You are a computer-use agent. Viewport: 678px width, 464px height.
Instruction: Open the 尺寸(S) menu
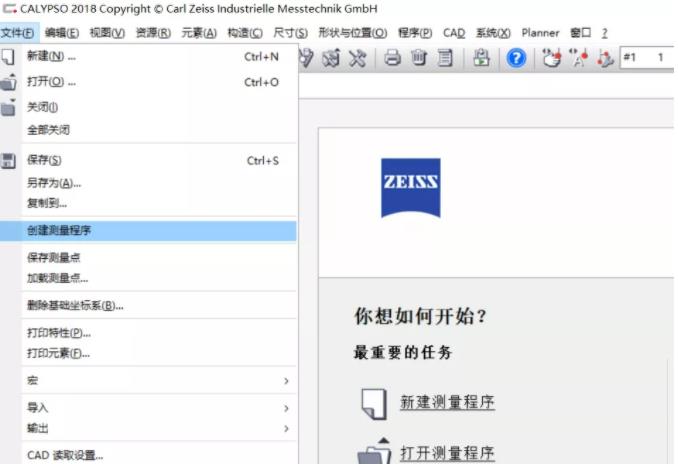(x=291, y=33)
